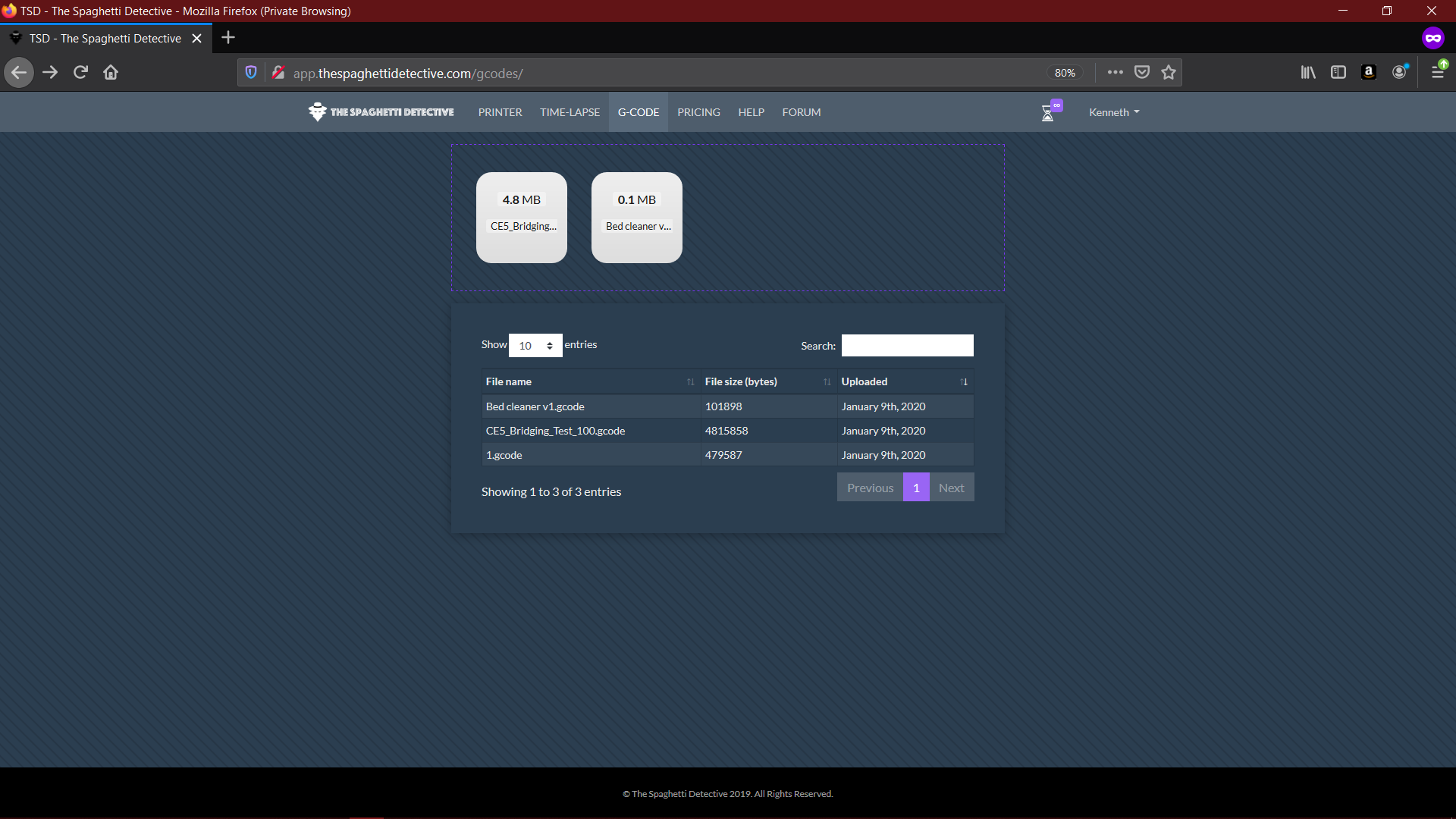This screenshot has height=819, width=1456.
Task: Save page to Pocket icon
Action: [x=1142, y=73]
